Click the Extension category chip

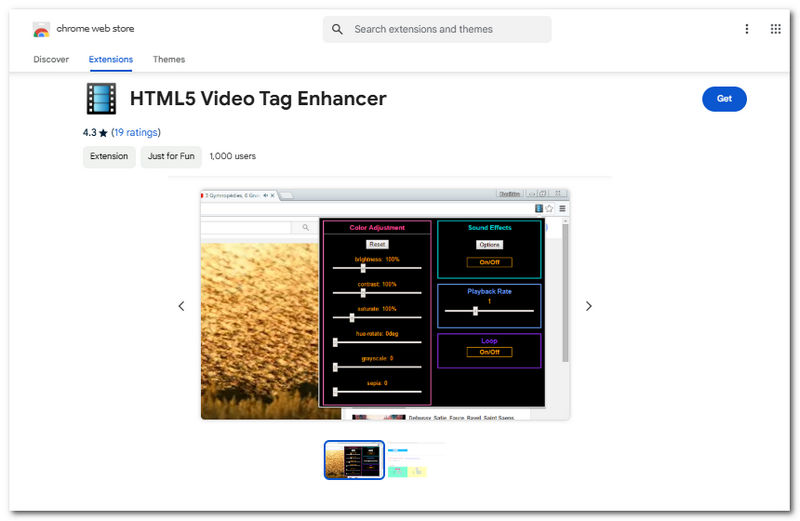(109, 156)
